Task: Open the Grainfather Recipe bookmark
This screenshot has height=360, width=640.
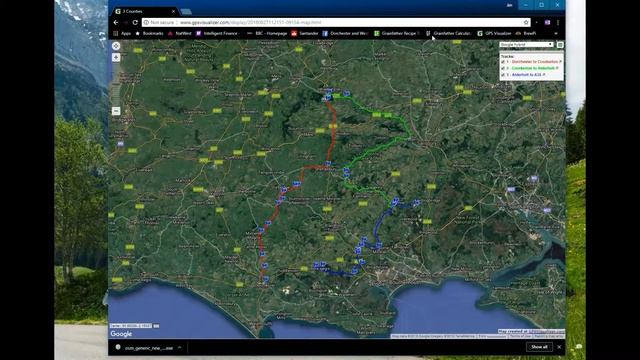Action: point(396,33)
